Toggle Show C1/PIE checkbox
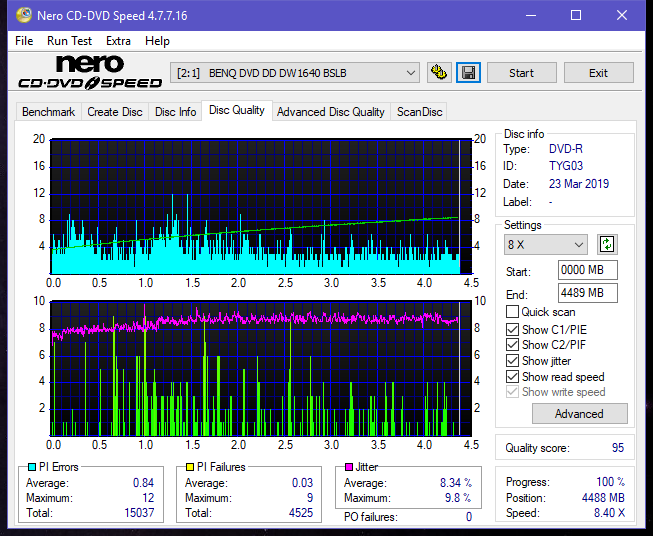Screen dimensions: 653x536 pos(512,329)
